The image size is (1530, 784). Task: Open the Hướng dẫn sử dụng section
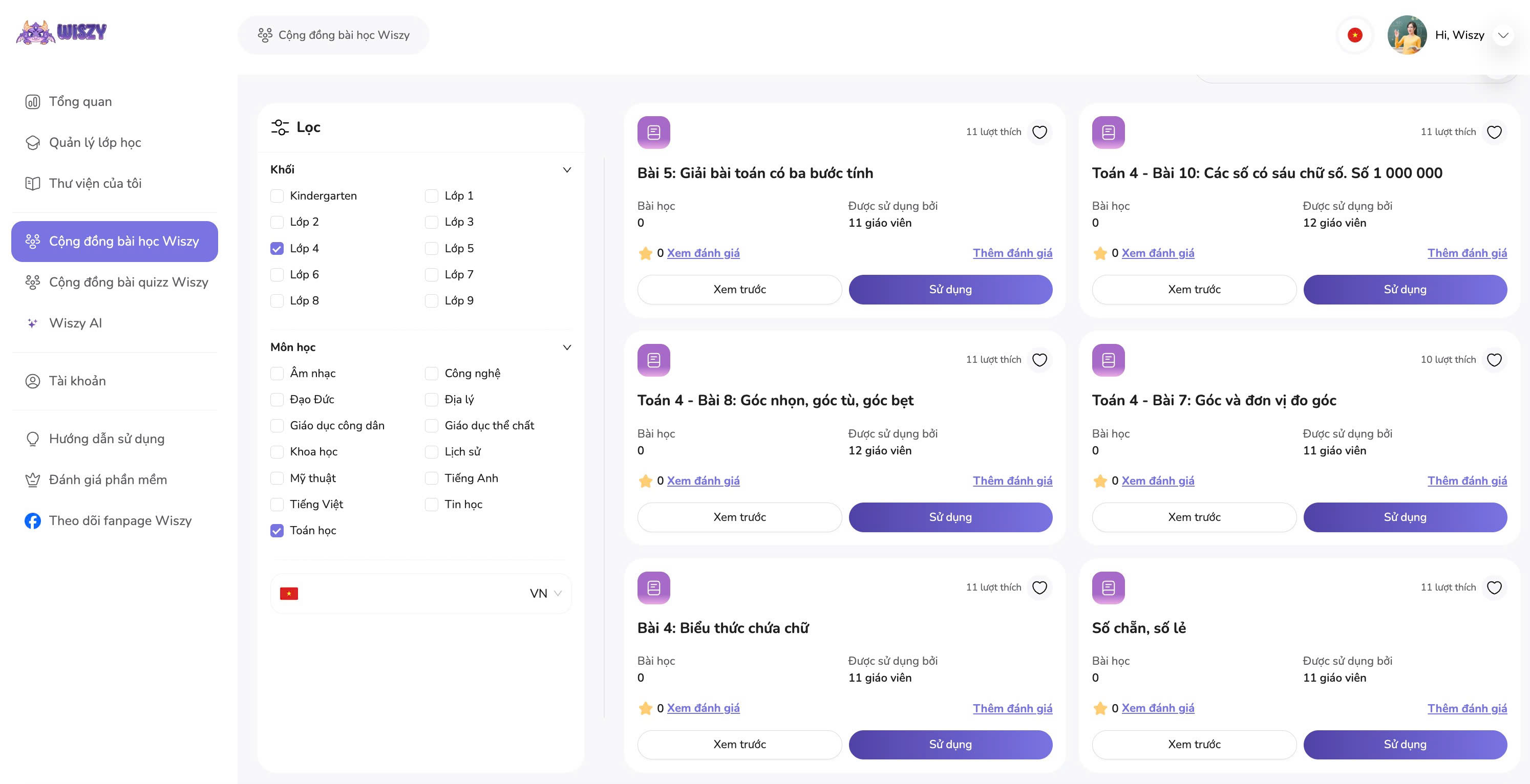coord(107,439)
